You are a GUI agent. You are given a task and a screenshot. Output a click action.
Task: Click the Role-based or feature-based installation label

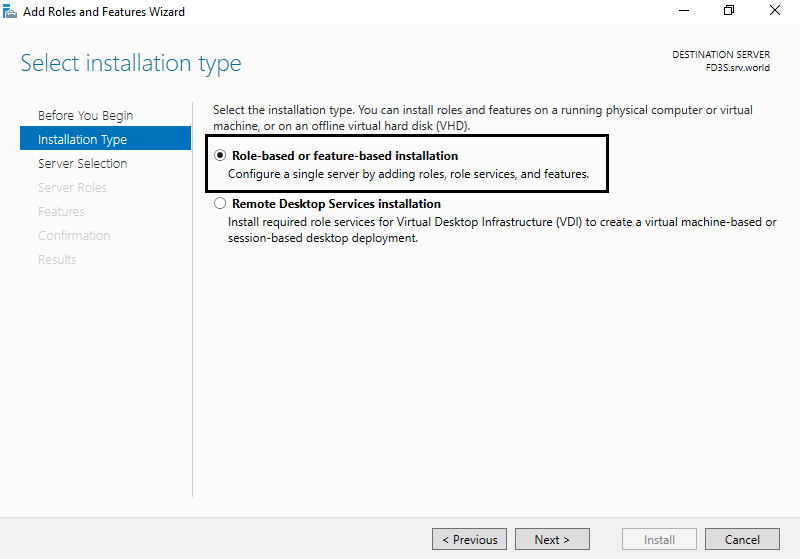(x=345, y=156)
